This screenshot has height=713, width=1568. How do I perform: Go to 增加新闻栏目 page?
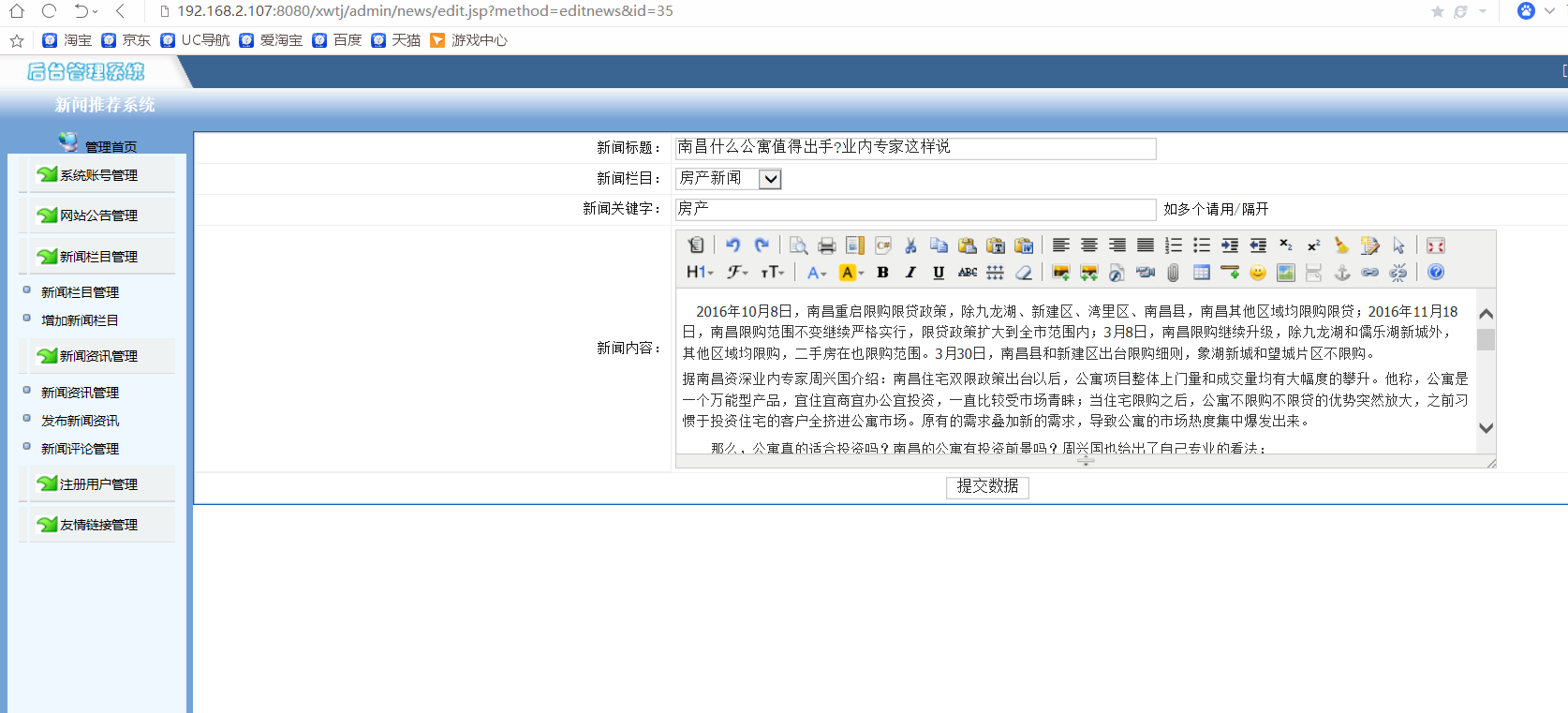80,320
